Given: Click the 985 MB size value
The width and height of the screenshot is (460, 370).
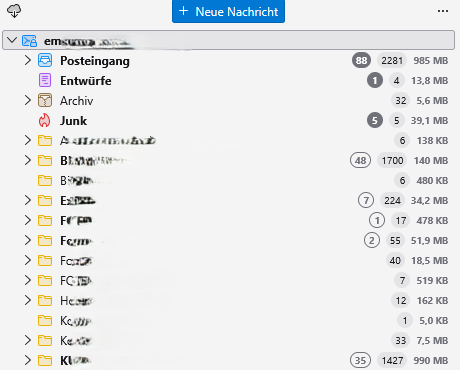Looking at the screenshot, I should (431, 61).
